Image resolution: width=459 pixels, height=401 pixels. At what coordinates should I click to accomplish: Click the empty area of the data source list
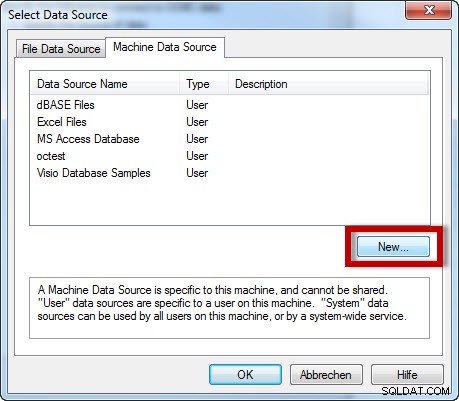click(230, 203)
